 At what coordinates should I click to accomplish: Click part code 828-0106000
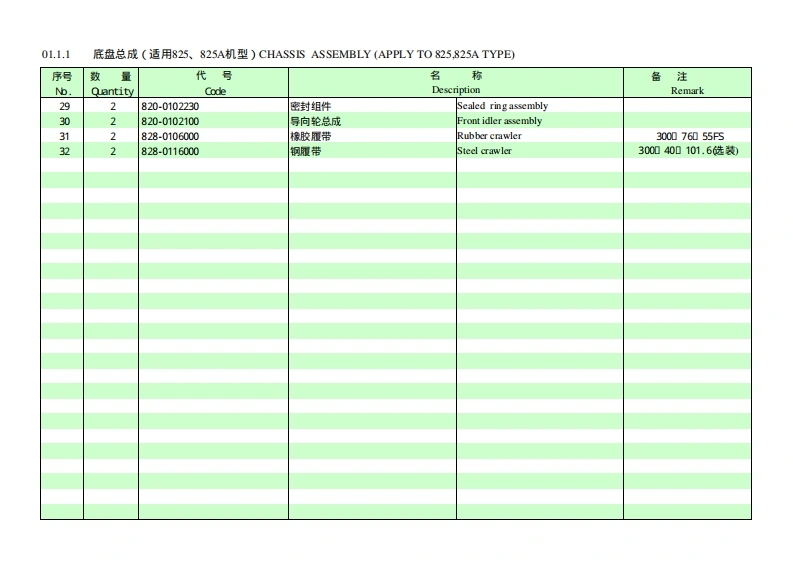[170, 136]
